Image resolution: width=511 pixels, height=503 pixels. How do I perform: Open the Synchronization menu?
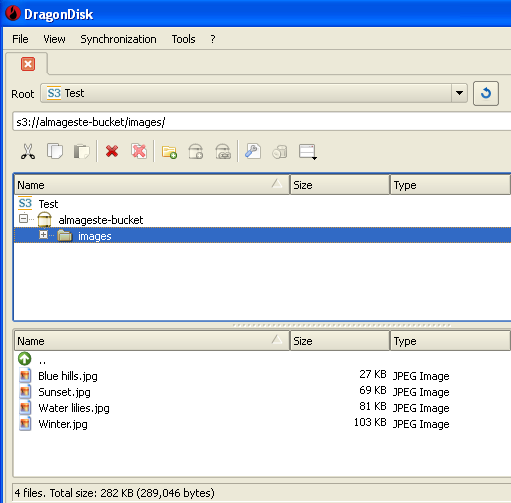point(118,39)
